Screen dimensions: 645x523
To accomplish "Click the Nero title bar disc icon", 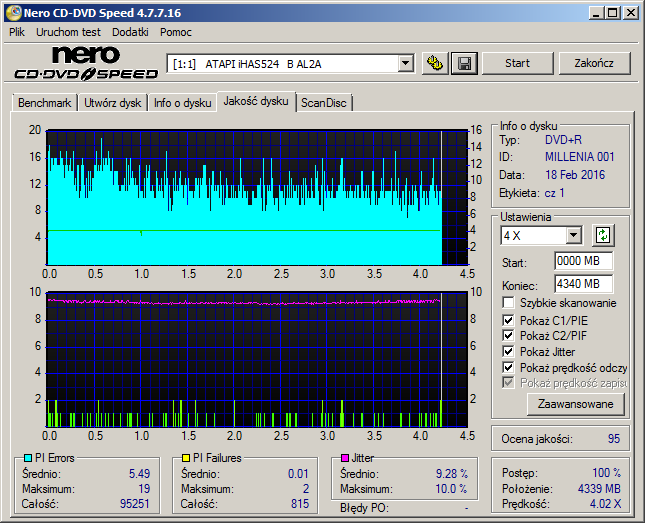I will (14, 13).
